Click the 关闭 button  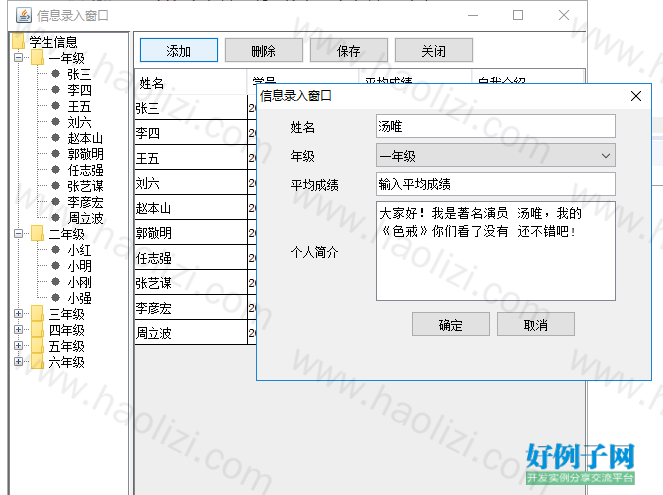[434, 50]
